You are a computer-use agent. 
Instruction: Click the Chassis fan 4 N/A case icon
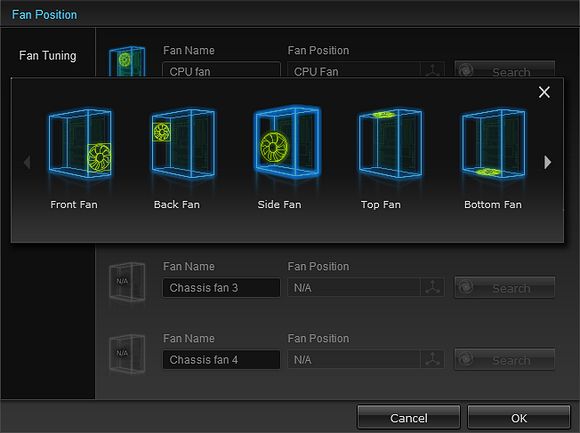127,354
